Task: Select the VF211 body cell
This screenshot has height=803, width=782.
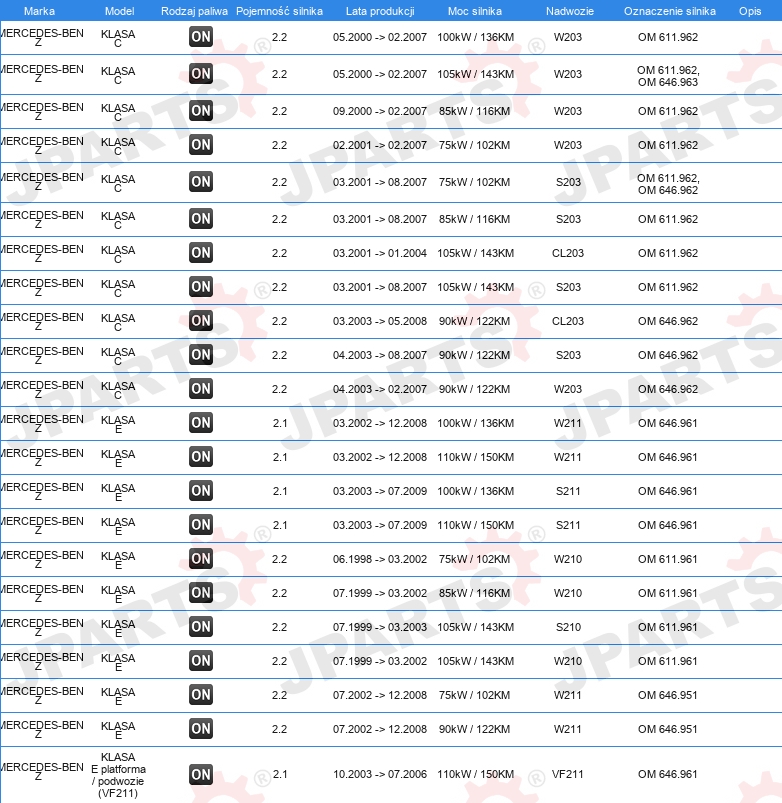Action: coord(568,774)
